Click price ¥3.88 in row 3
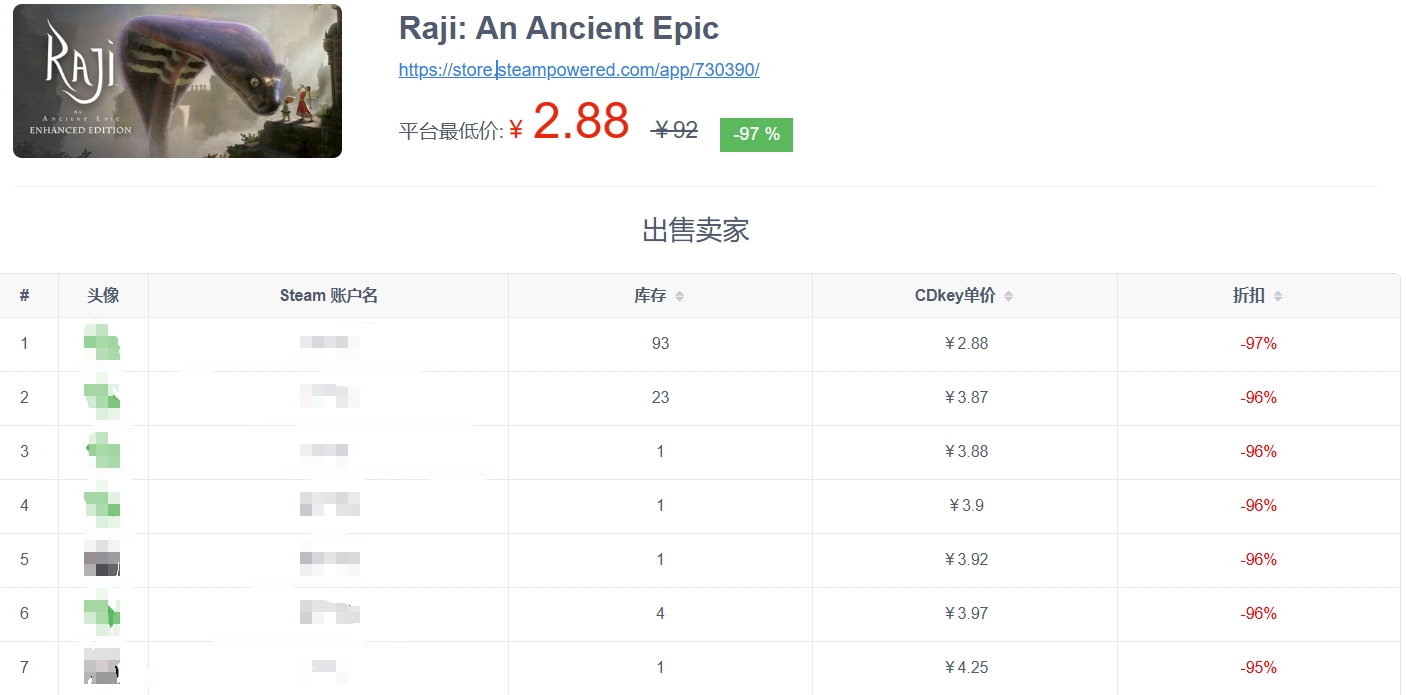Viewport: 1406px width, 695px height. pos(966,451)
